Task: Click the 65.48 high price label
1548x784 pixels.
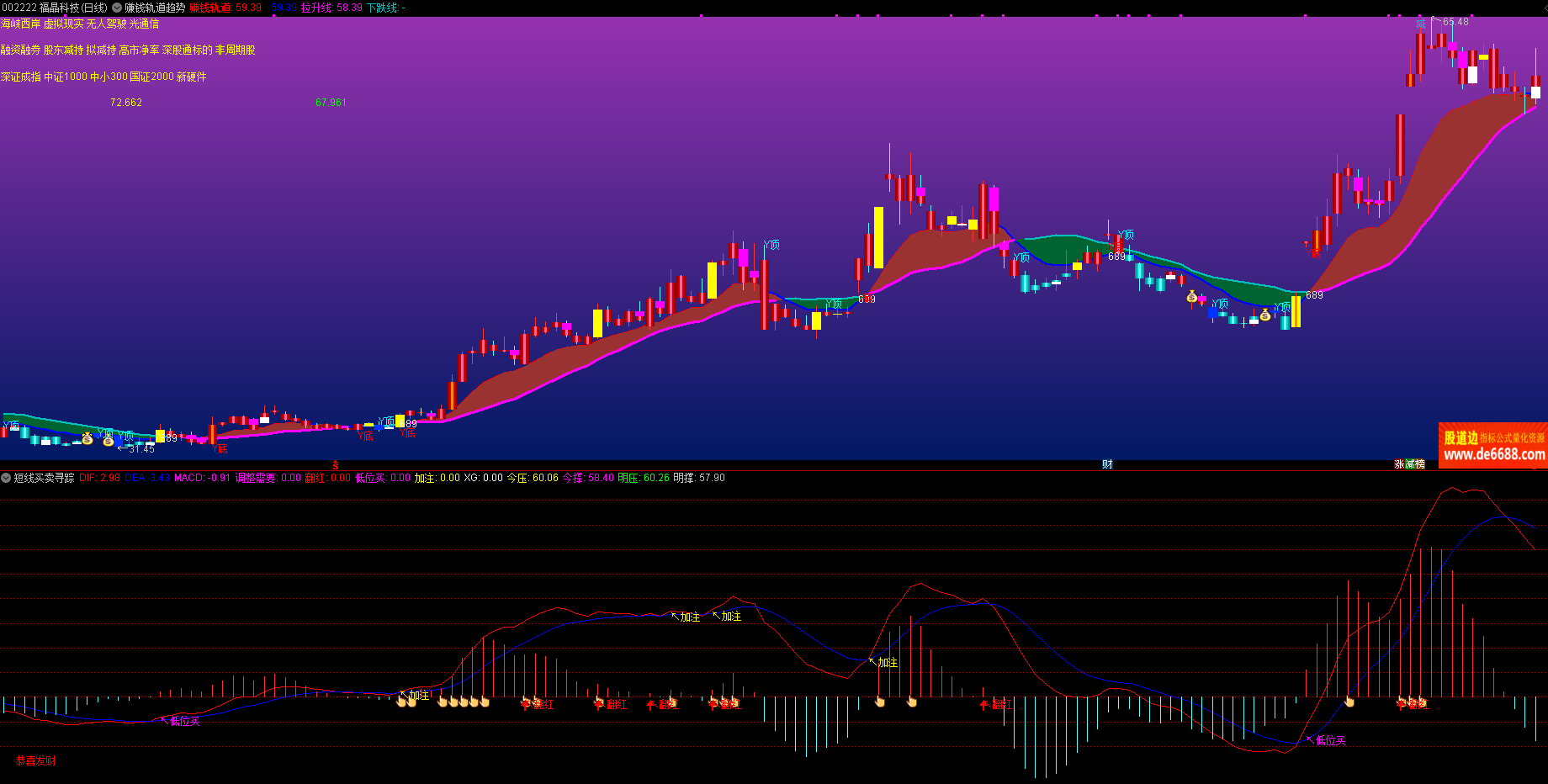Action: pyautogui.click(x=1455, y=22)
